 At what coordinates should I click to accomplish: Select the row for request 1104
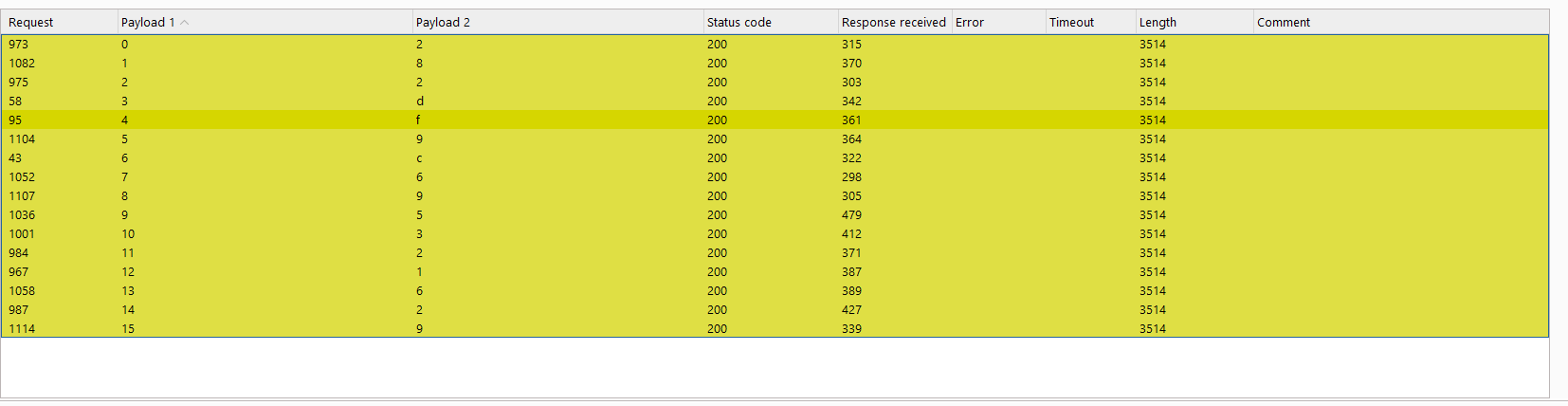point(22,139)
